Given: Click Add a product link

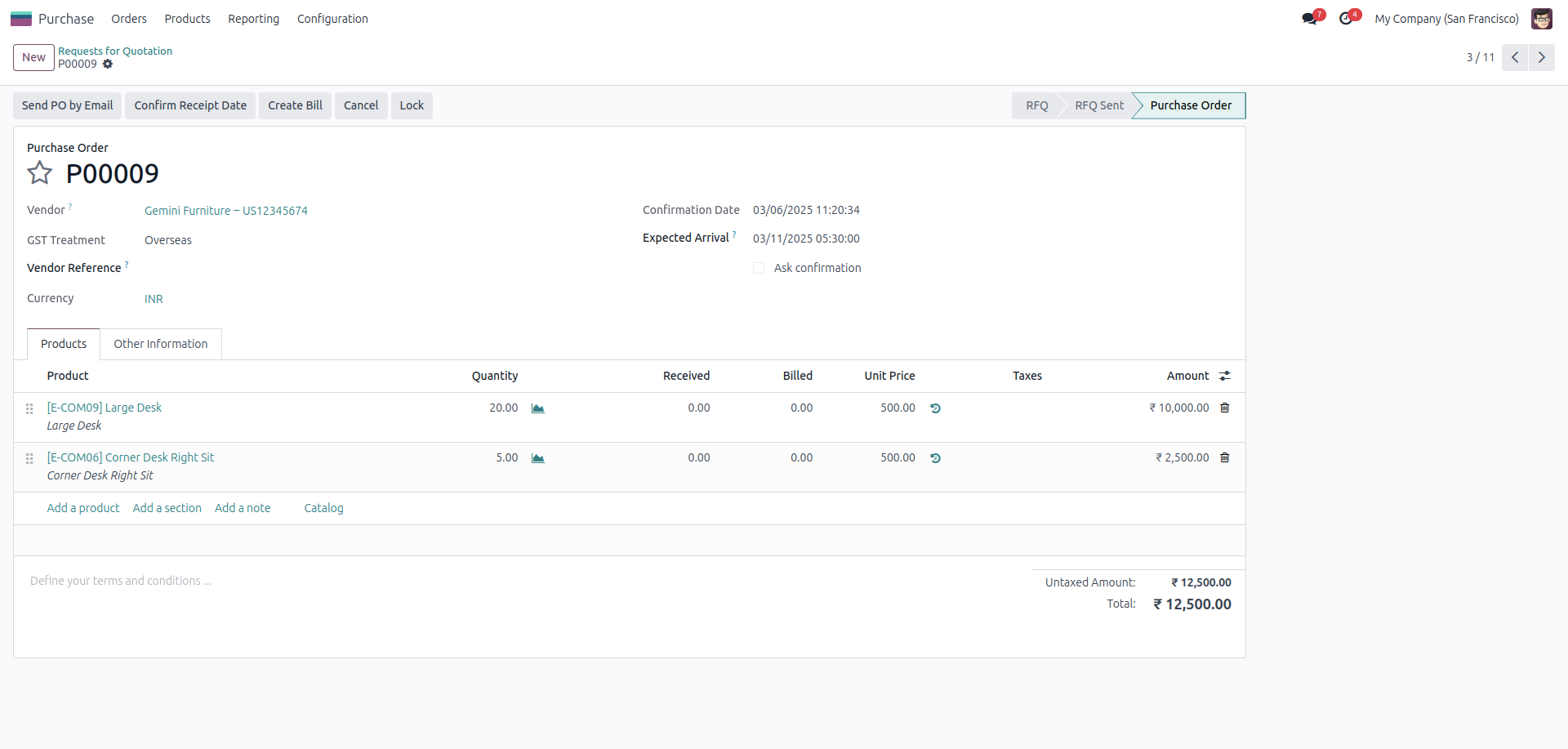Looking at the screenshot, I should tap(83, 508).
